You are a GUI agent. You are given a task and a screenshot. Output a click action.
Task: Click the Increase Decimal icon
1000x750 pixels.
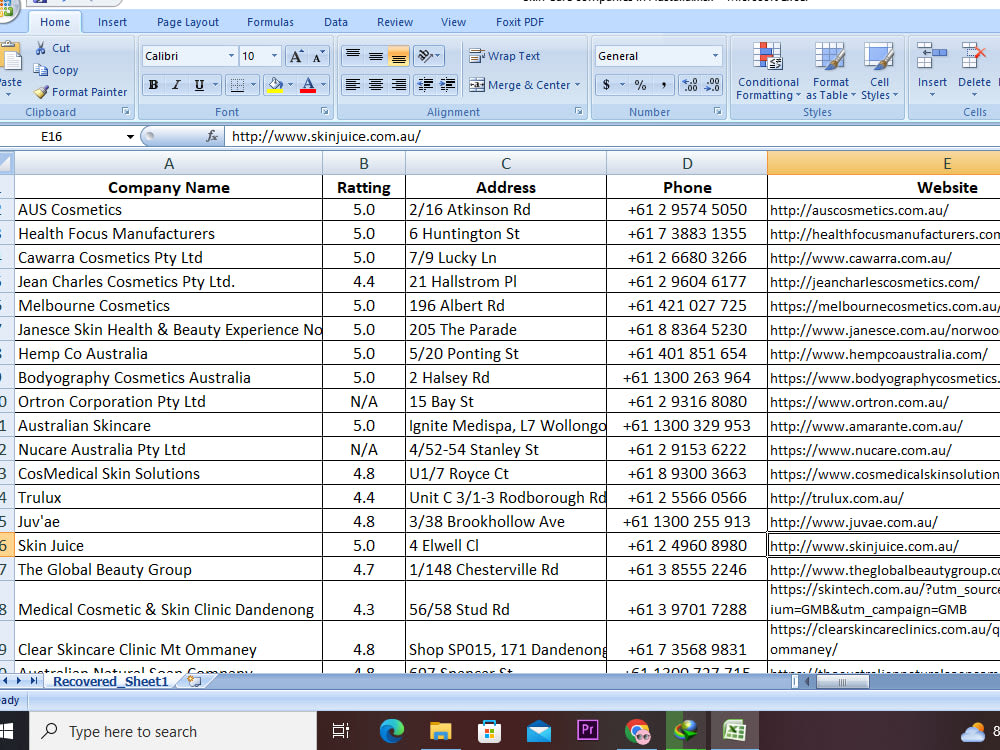coord(688,86)
